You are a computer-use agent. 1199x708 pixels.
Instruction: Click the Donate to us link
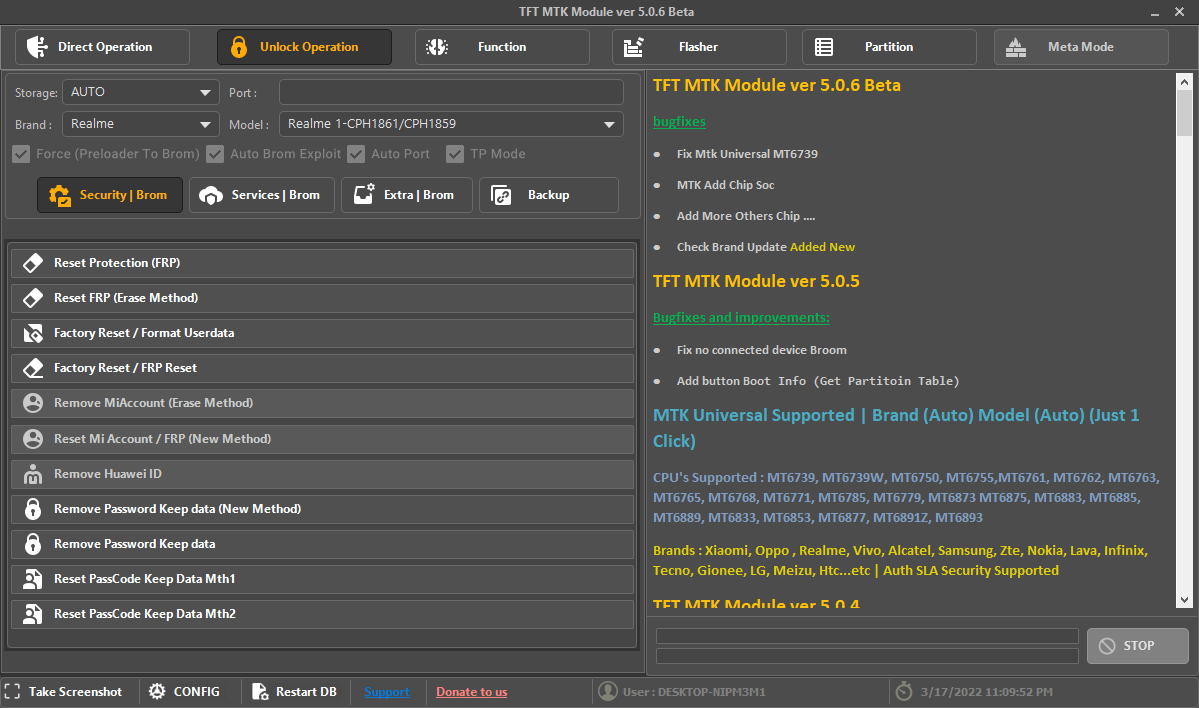(471, 691)
